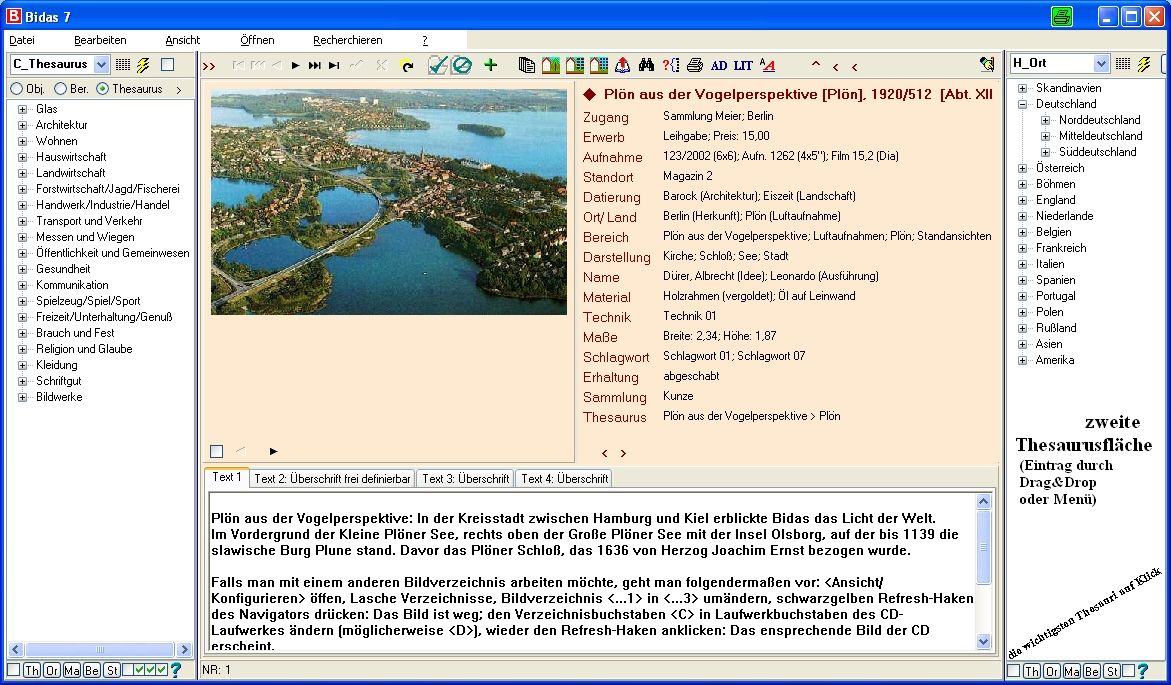Switch to Text 3: Überschrift tab

(465, 479)
